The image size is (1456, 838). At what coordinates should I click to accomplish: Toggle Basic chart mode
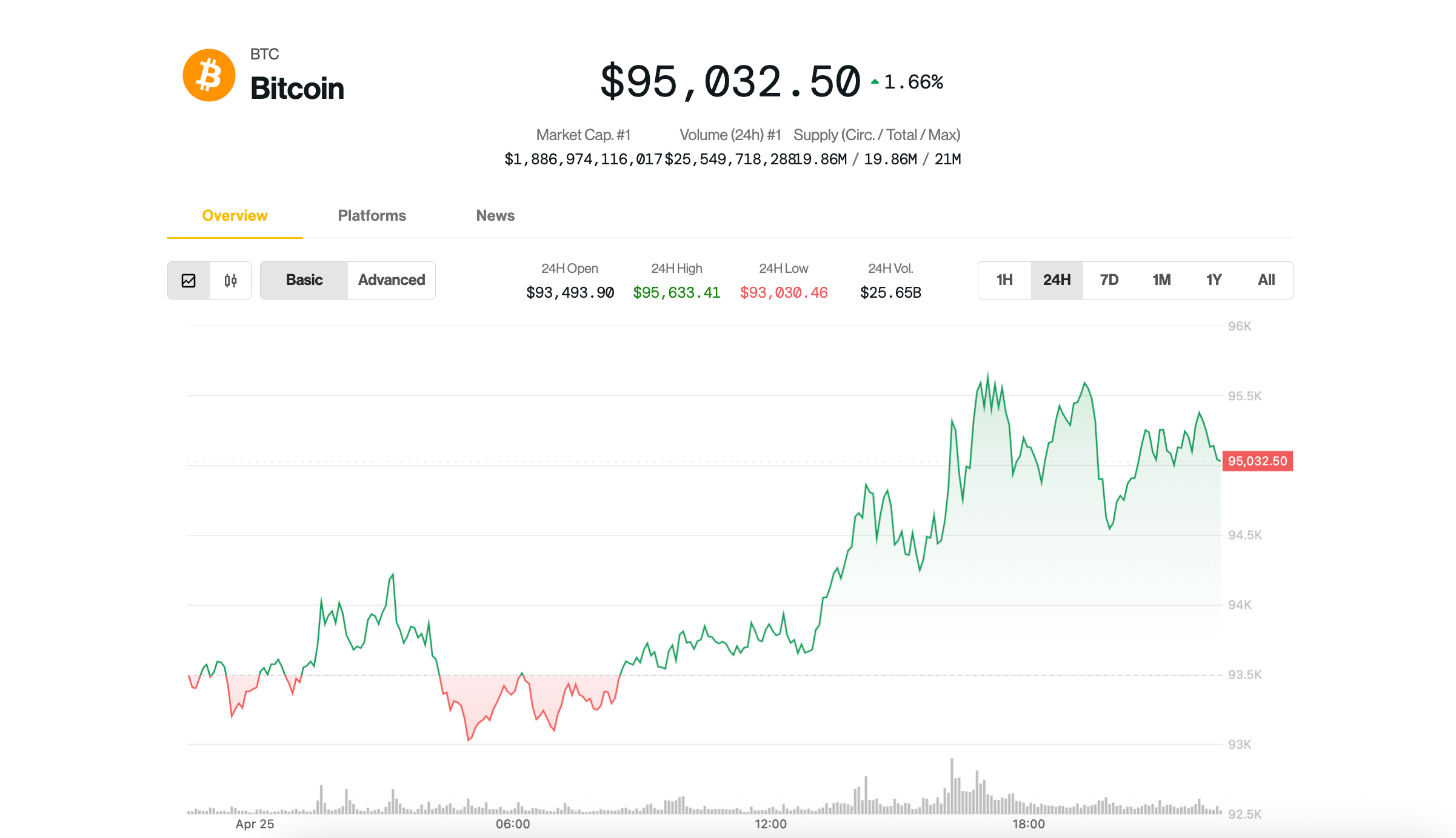coord(304,280)
